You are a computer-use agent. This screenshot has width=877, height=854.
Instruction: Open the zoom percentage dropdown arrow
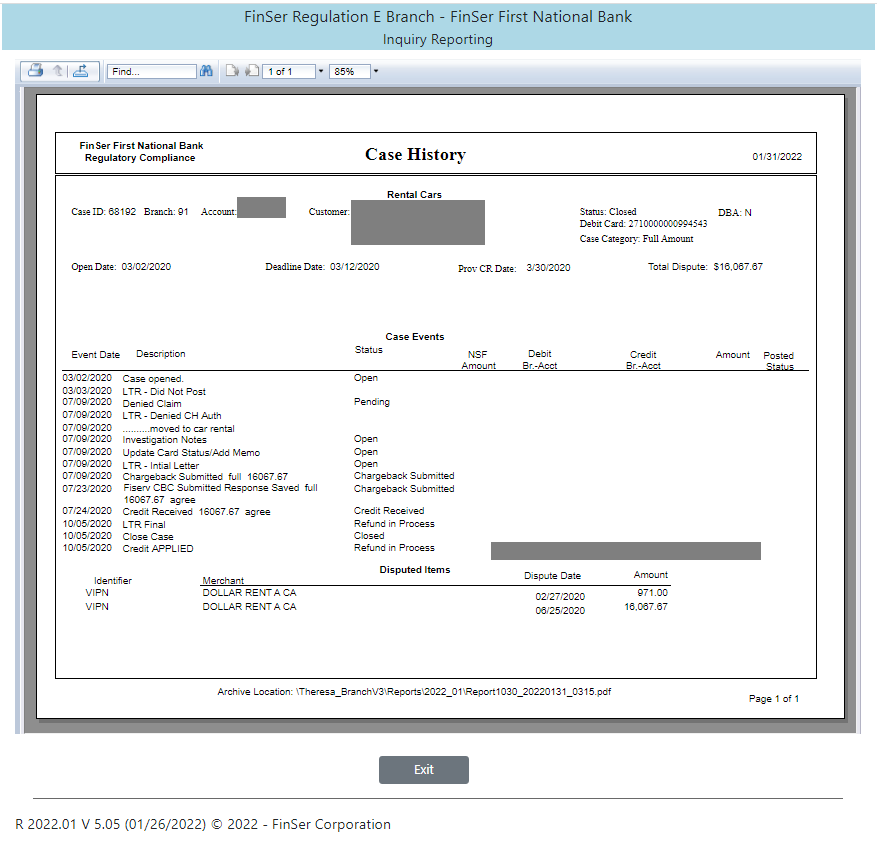[x=376, y=72]
